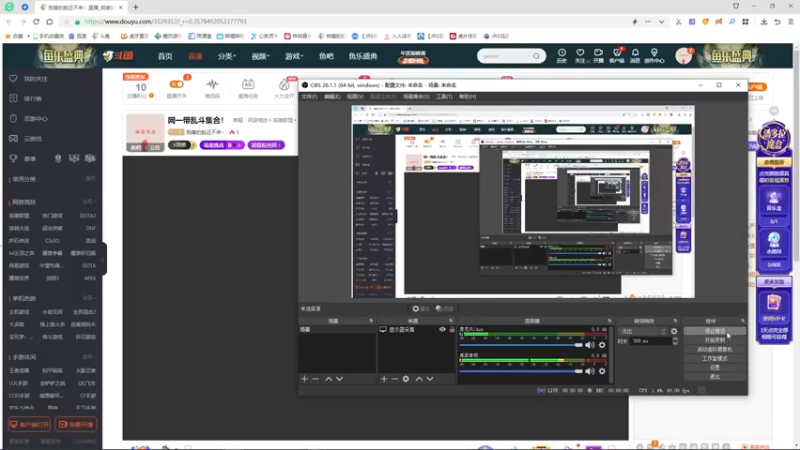
Task: Adjust the bottom mixer track volume slider
Action: [521, 371]
